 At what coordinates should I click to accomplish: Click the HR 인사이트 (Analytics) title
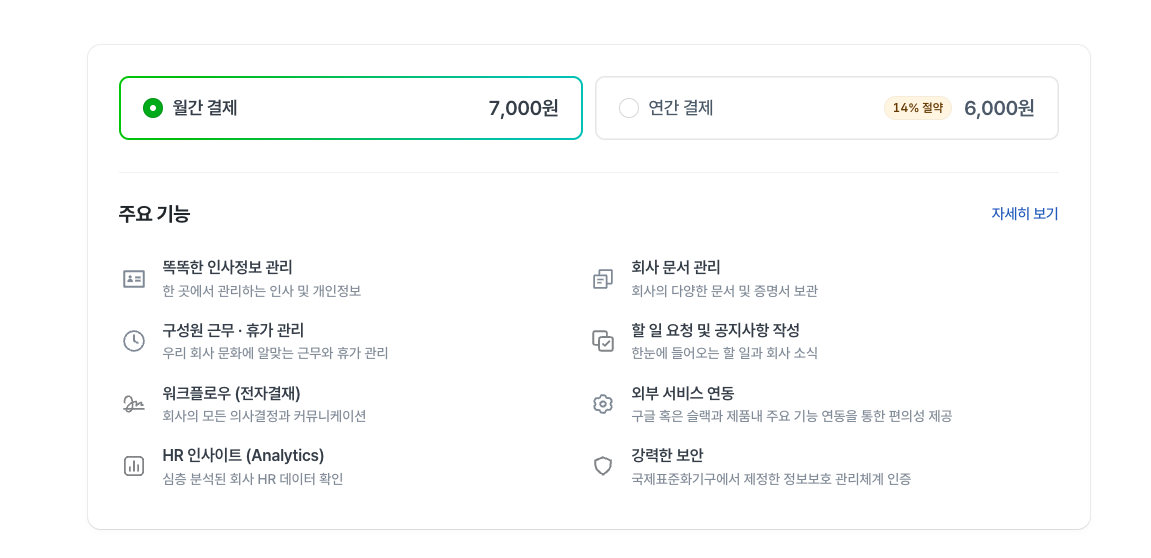[243, 456]
